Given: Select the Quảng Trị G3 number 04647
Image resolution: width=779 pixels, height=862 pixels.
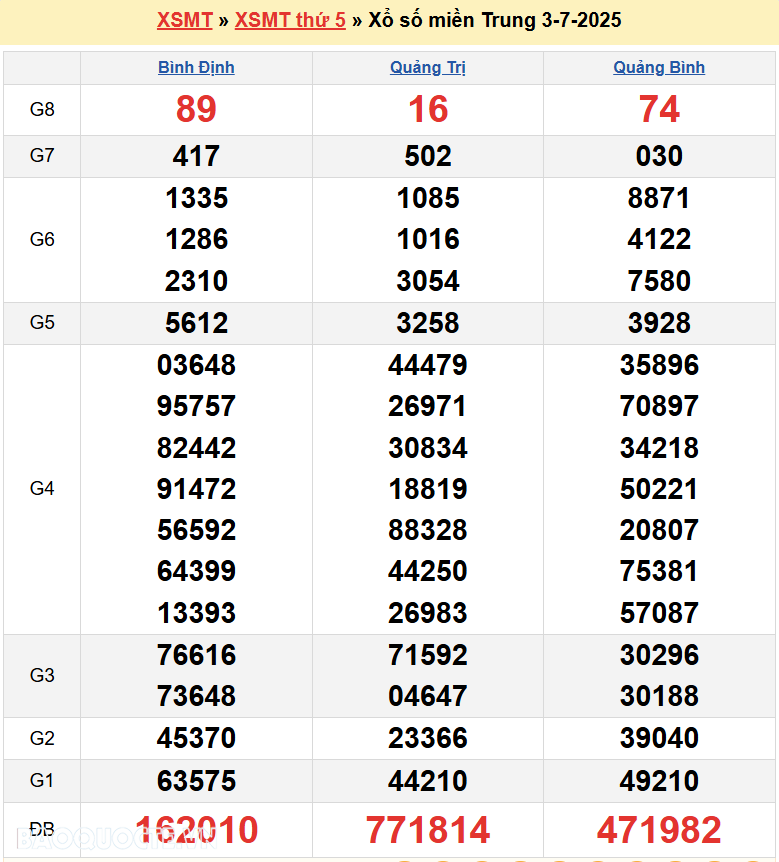Looking at the screenshot, I should (428, 696).
